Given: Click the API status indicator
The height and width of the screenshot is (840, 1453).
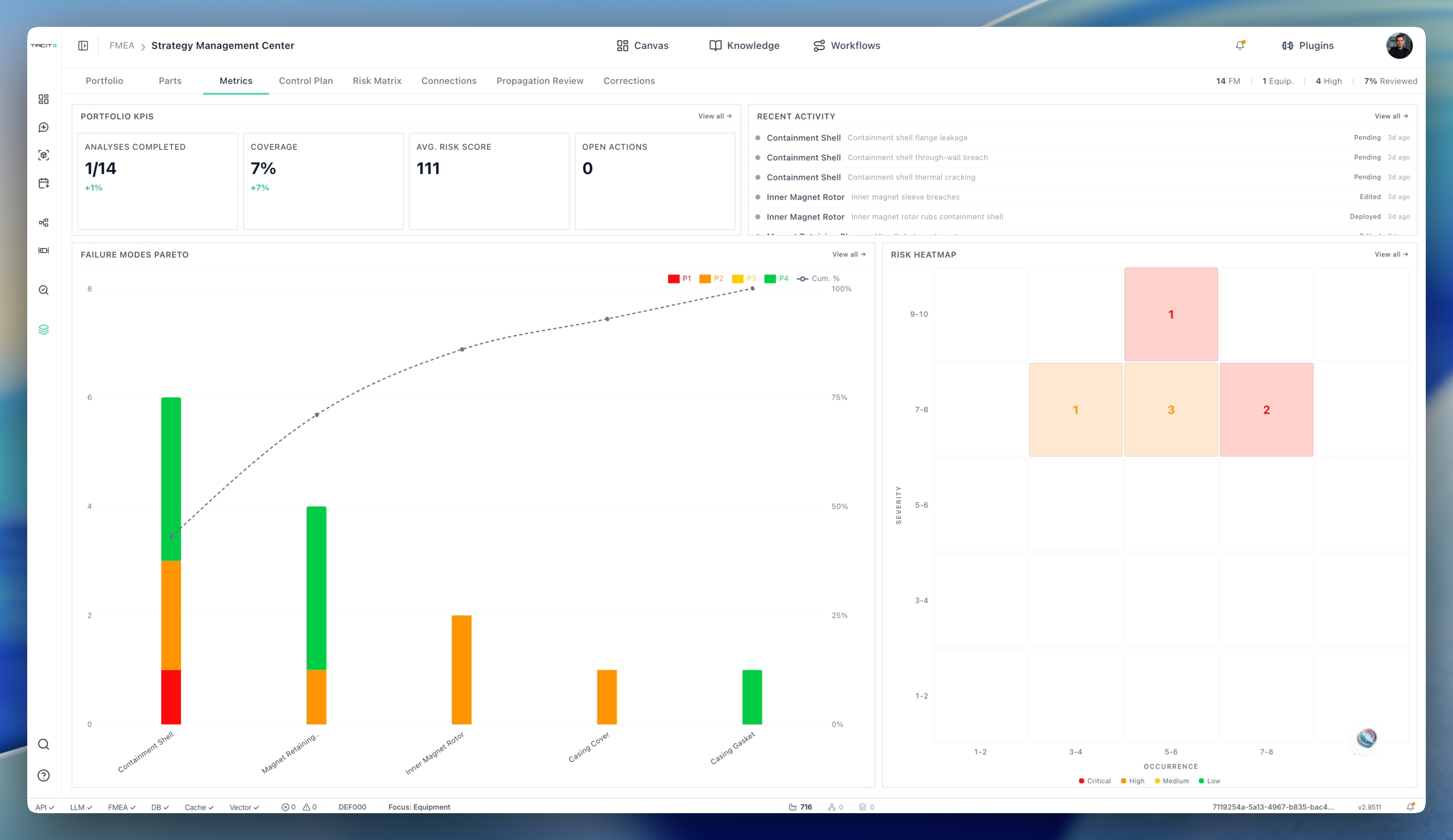Looking at the screenshot, I should coord(44,807).
